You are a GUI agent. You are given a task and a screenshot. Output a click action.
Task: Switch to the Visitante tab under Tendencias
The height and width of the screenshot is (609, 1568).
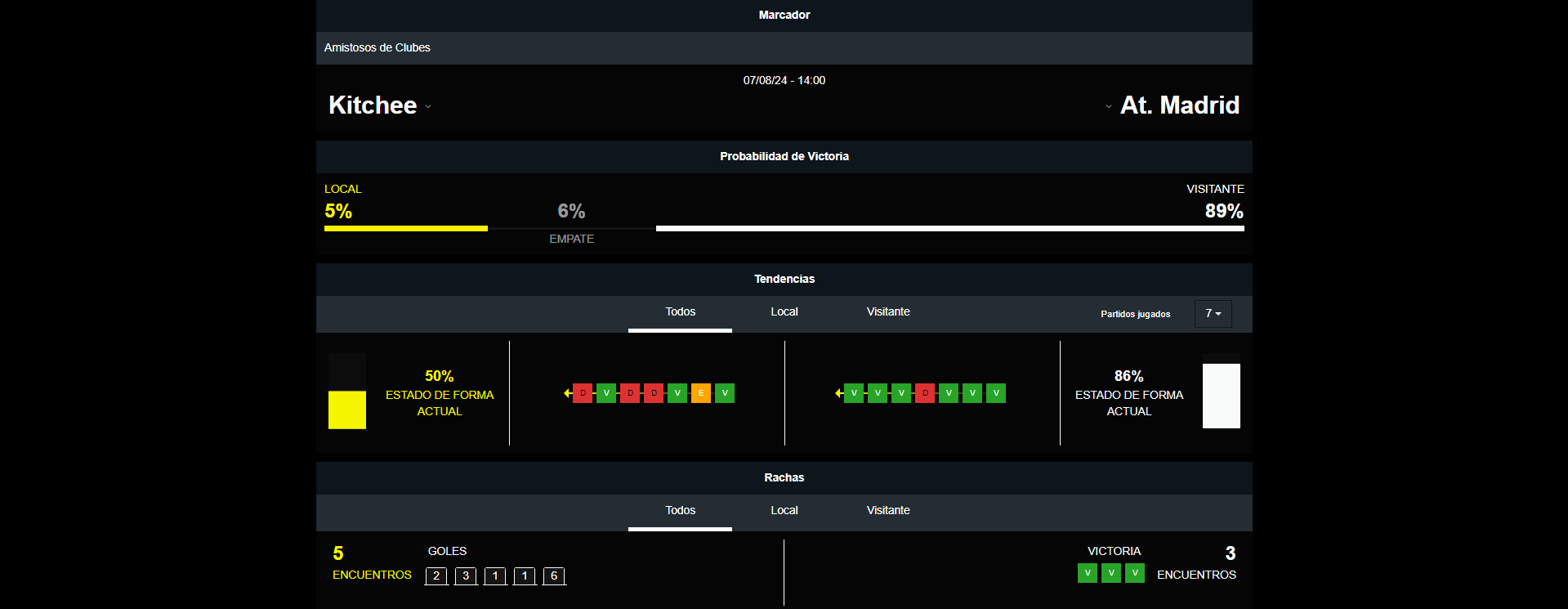(888, 312)
